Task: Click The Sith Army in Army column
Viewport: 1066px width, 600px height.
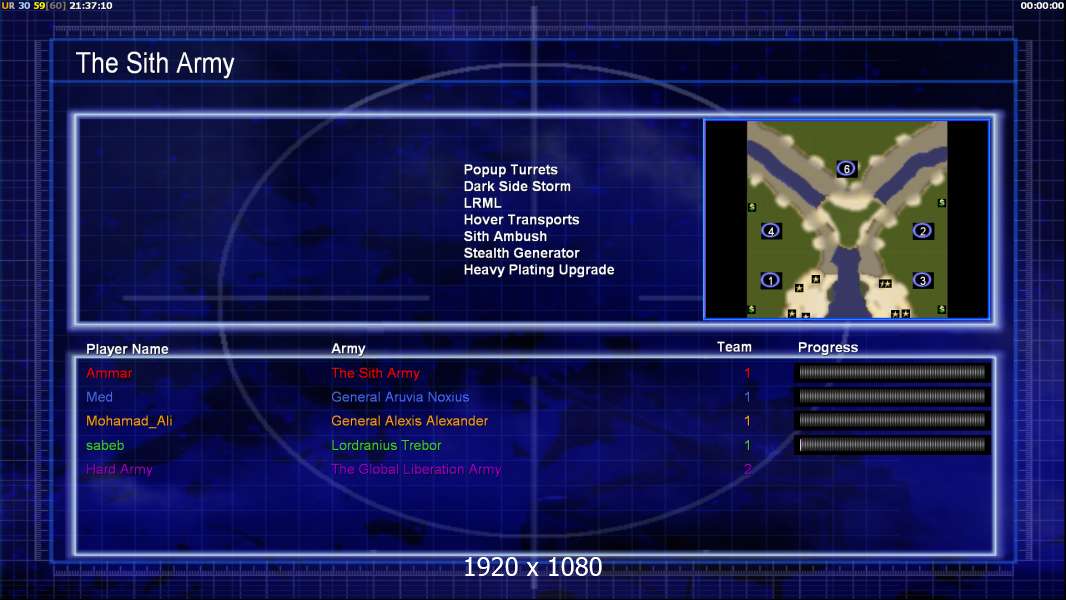Action: tap(375, 373)
